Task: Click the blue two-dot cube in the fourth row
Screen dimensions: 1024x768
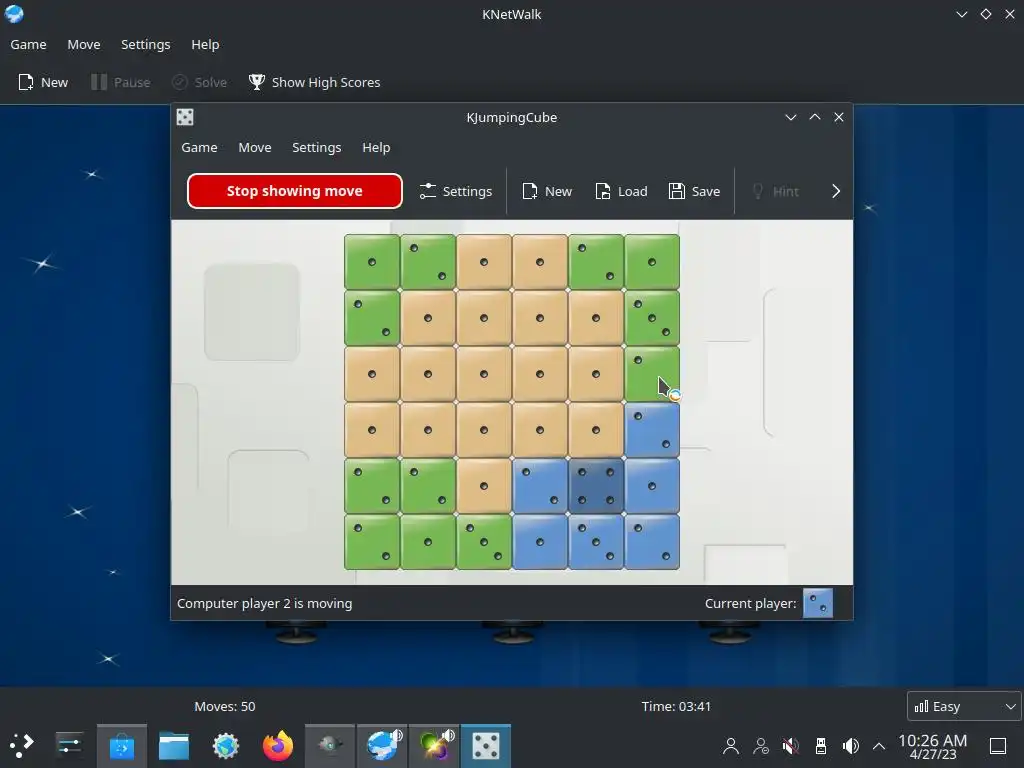Action: 652,430
